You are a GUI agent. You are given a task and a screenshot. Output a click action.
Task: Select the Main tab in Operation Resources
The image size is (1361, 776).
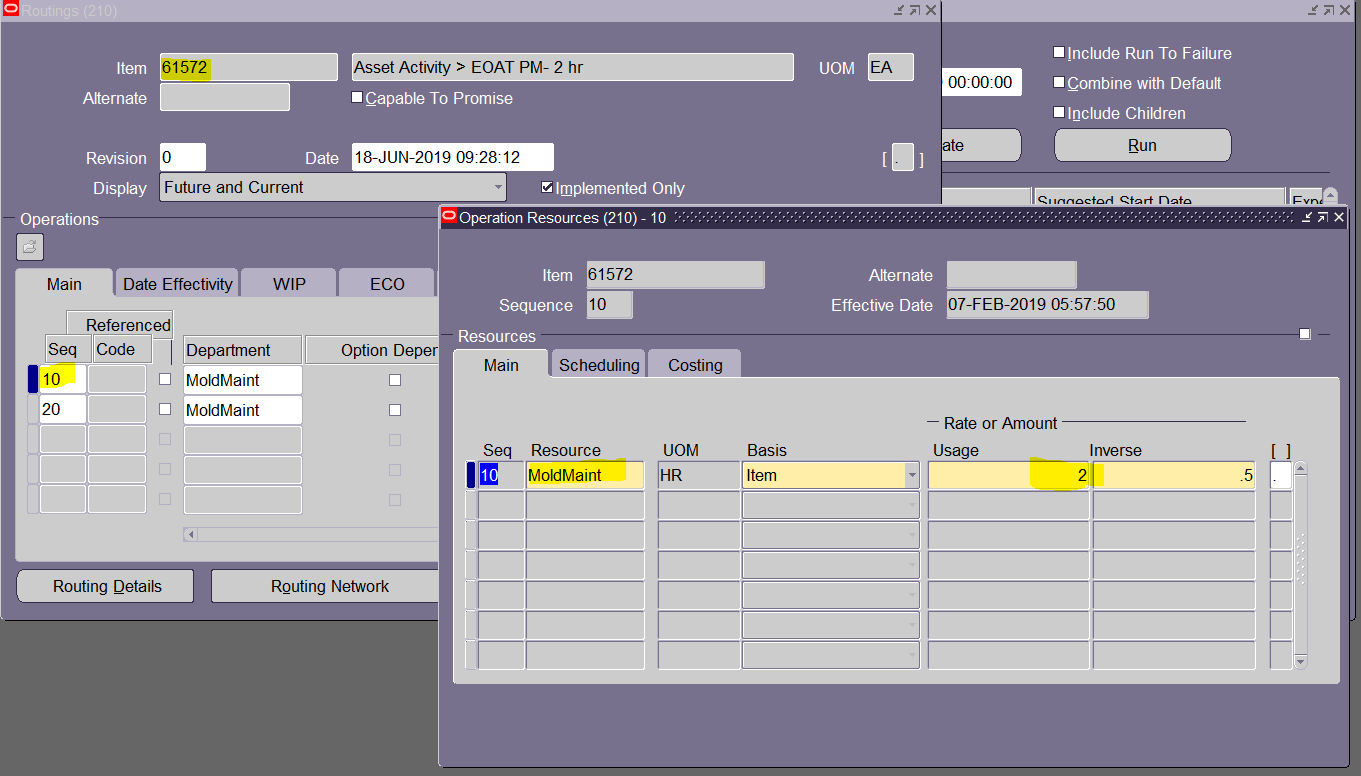(501, 365)
